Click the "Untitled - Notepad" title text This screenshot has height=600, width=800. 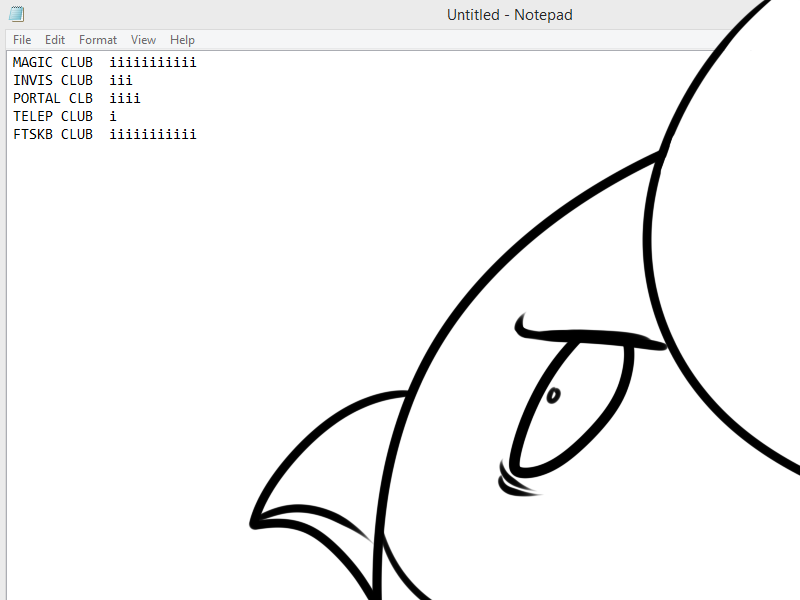pyautogui.click(x=509, y=15)
